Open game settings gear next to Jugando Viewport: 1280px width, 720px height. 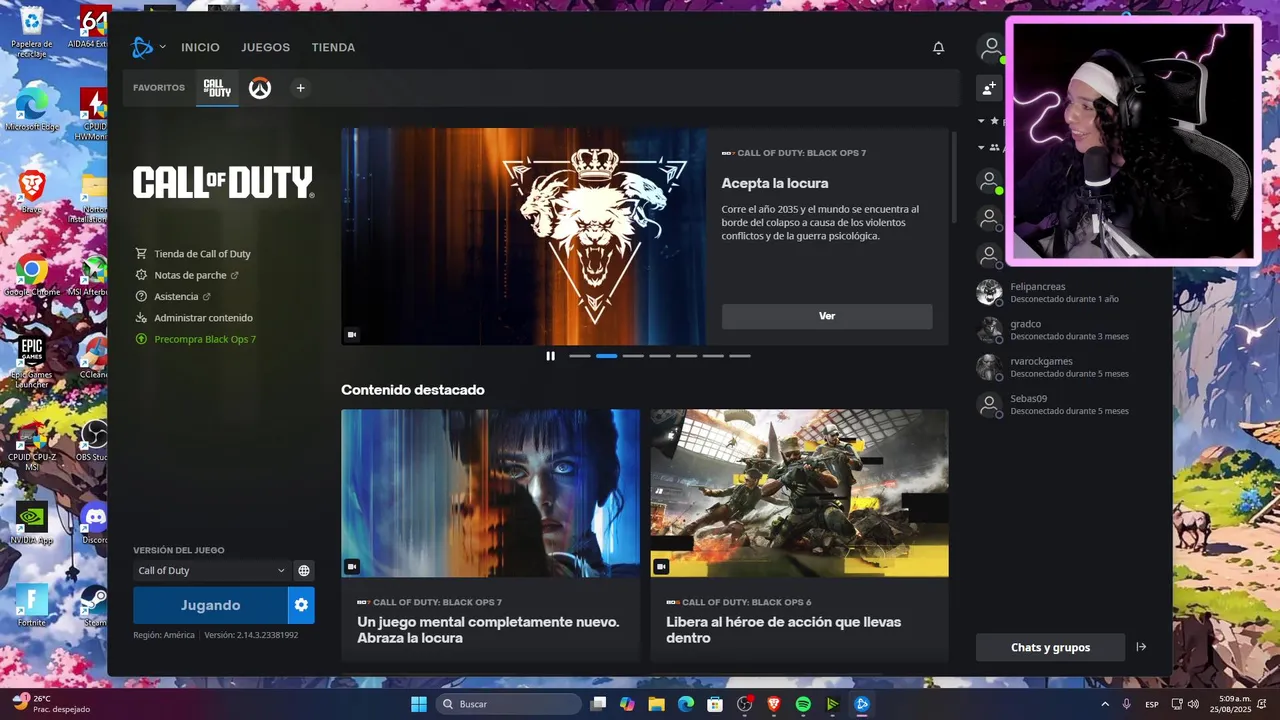click(301, 605)
